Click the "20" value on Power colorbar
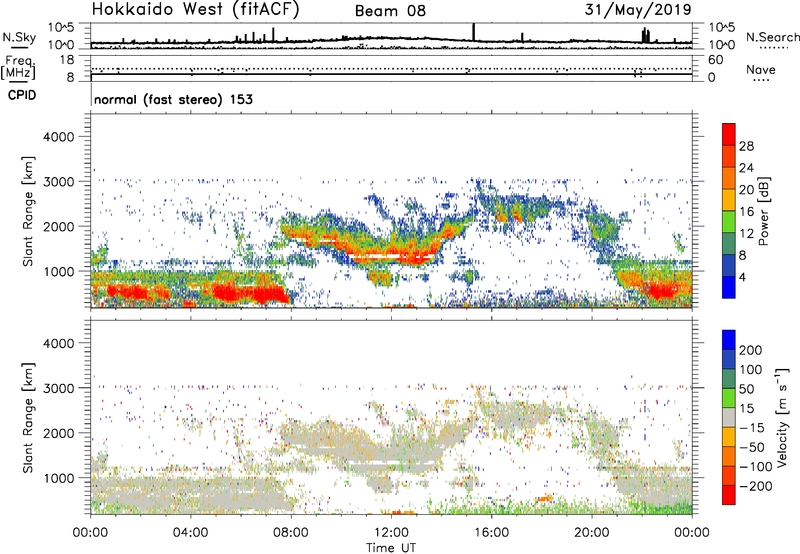 746,190
